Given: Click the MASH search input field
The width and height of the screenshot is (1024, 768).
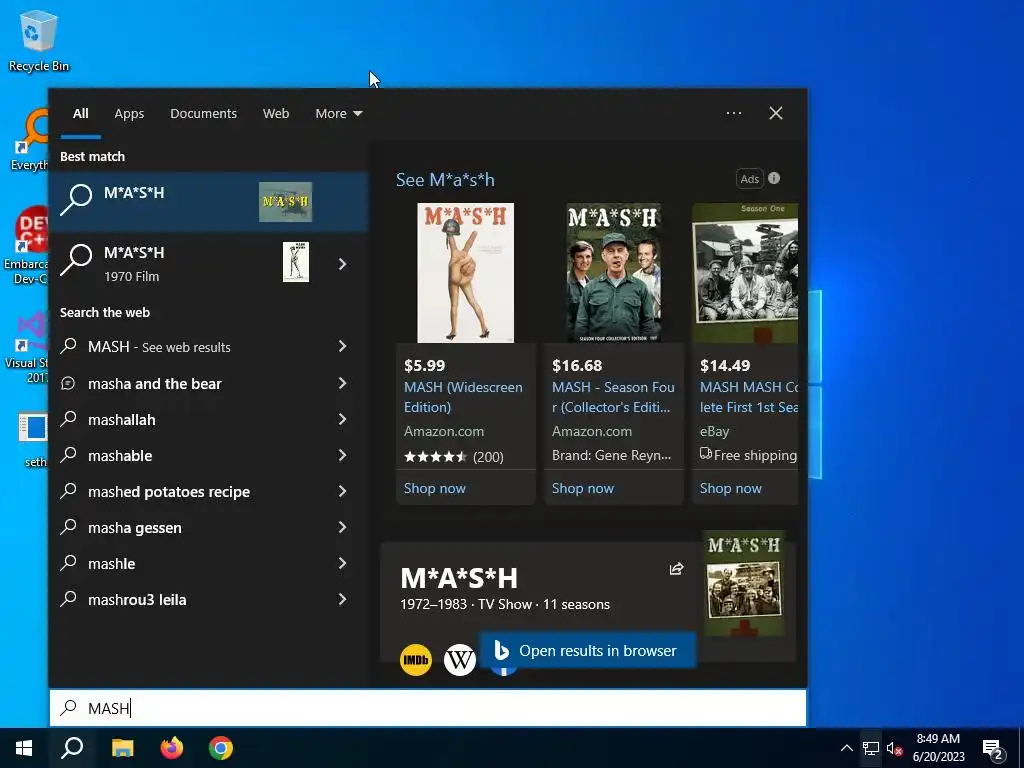Looking at the screenshot, I should pos(428,708).
